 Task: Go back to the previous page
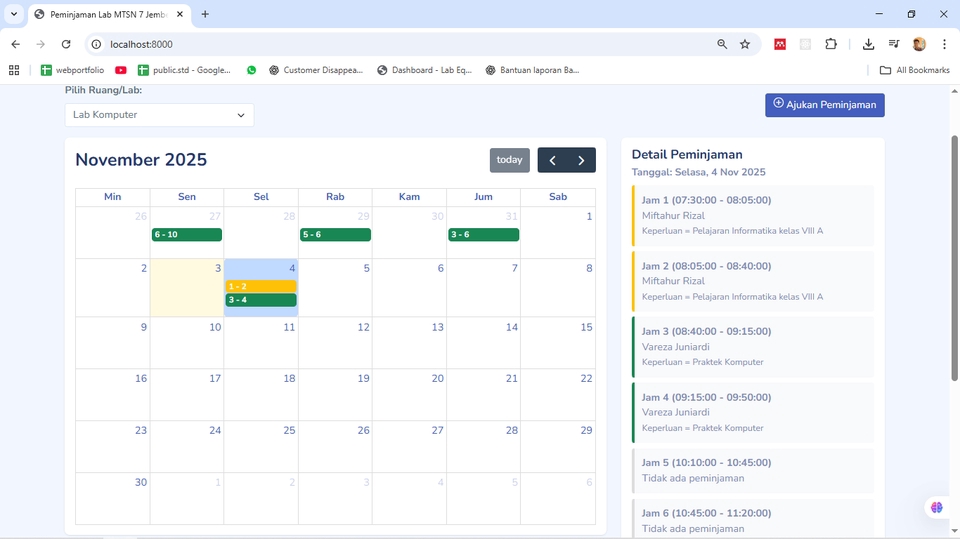click(15, 44)
